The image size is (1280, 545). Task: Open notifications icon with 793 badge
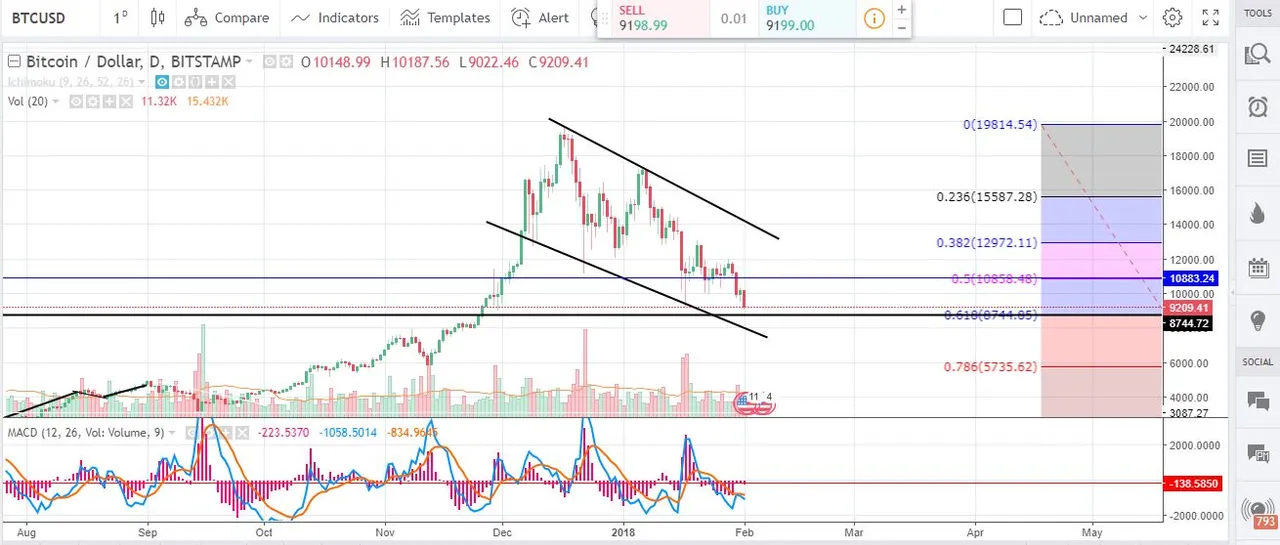click(1257, 513)
